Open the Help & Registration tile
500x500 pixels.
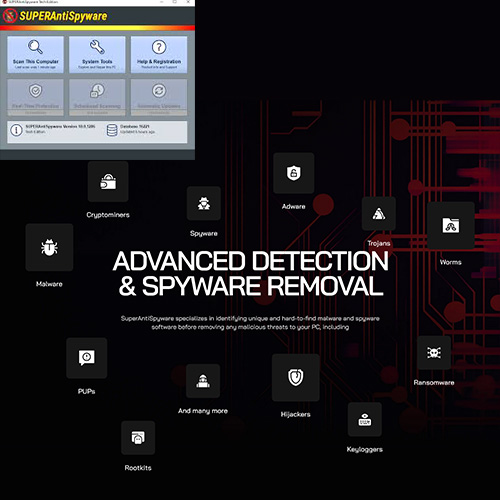coord(159,55)
